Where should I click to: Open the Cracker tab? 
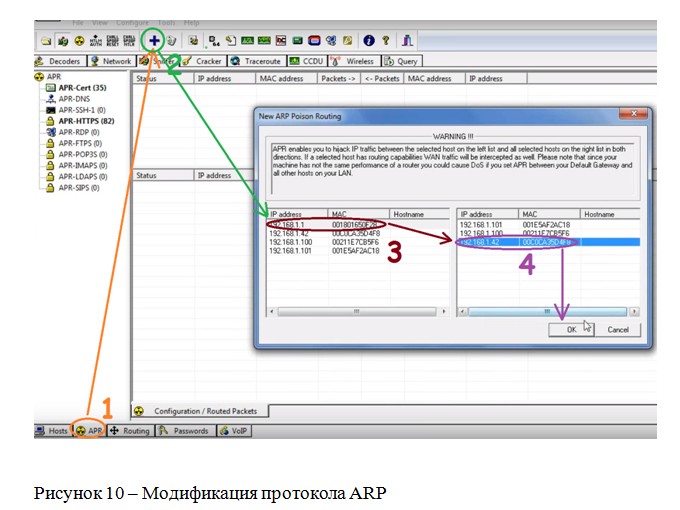coord(204,61)
